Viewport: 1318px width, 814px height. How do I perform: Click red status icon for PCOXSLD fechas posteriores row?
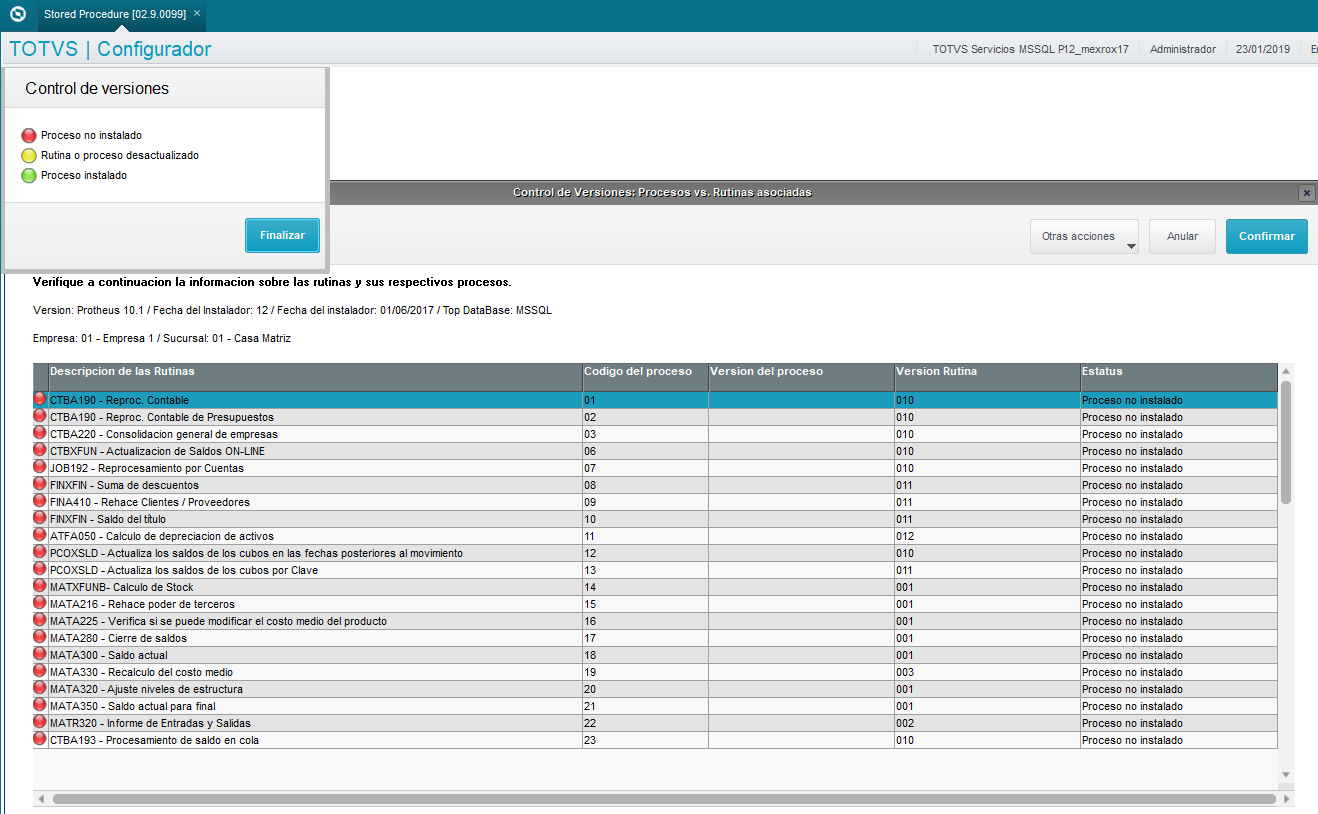click(x=40, y=552)
